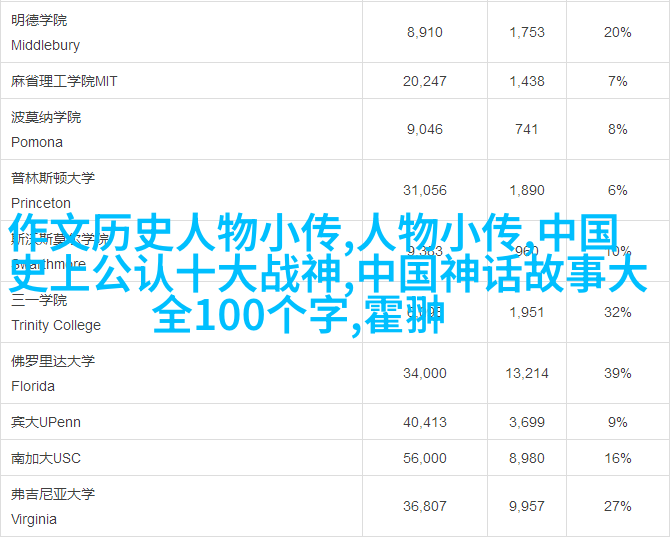Click the 8% cell in Pomona row
The image size is (671, 537).
point(618,129)
